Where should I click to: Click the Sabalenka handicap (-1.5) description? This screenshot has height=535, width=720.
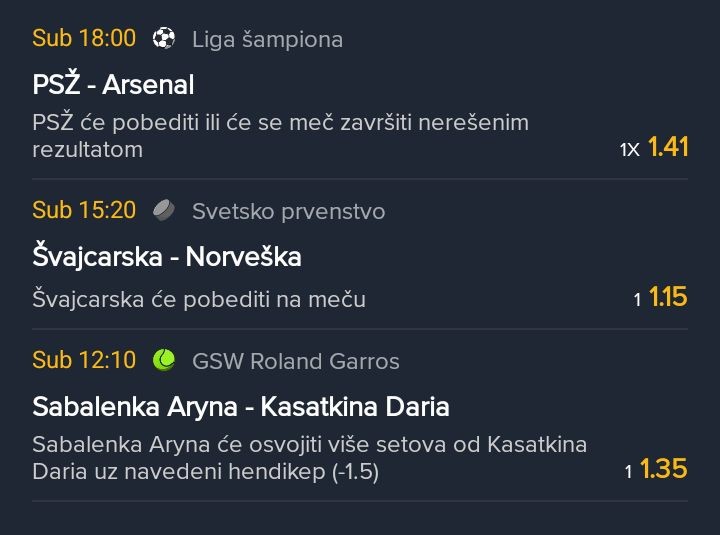pyautogui.click(x=309, y=458)
